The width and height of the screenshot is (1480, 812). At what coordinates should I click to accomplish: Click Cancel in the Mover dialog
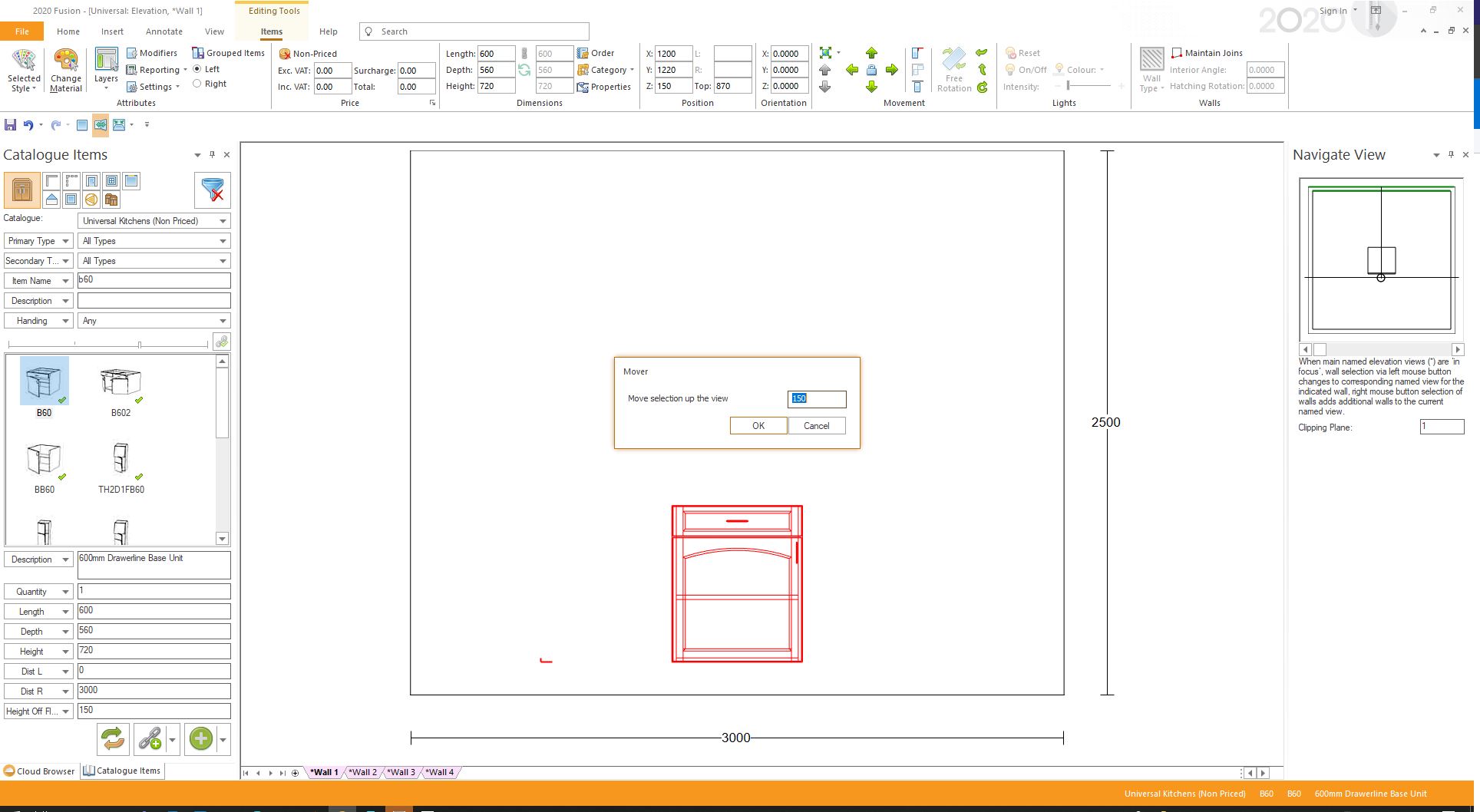click(816, 426)
